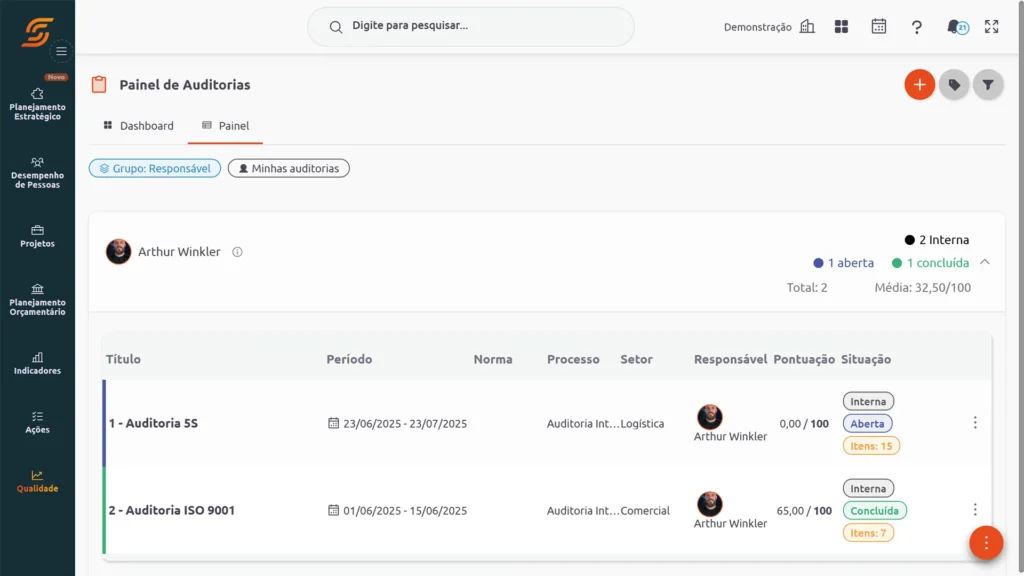Click the '1 aberta' status legend
1024x576 pixels.
(843, 263)
